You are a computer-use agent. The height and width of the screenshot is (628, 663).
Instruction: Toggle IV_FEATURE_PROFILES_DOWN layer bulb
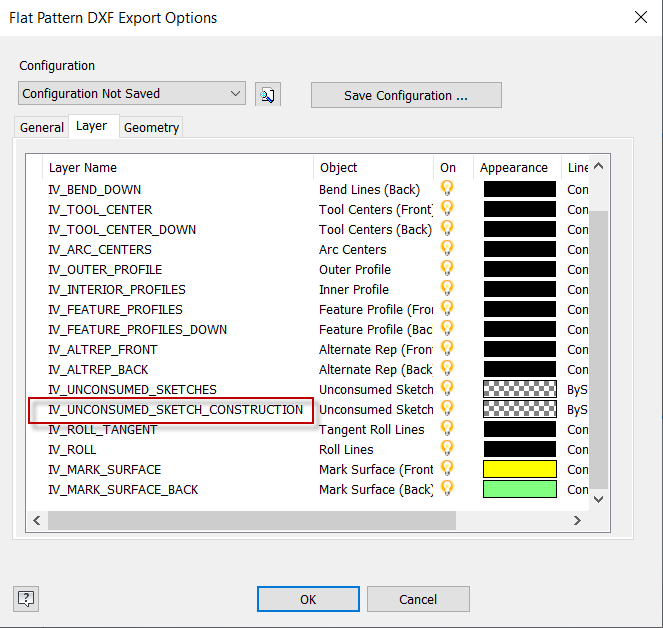click(447, 328)
